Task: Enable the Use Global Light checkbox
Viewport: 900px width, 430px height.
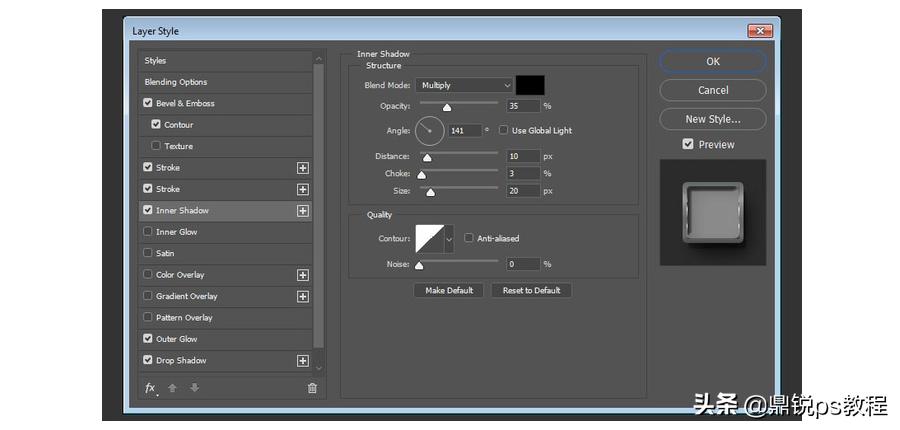Action: pyautogui.click(x=503, y=130)
